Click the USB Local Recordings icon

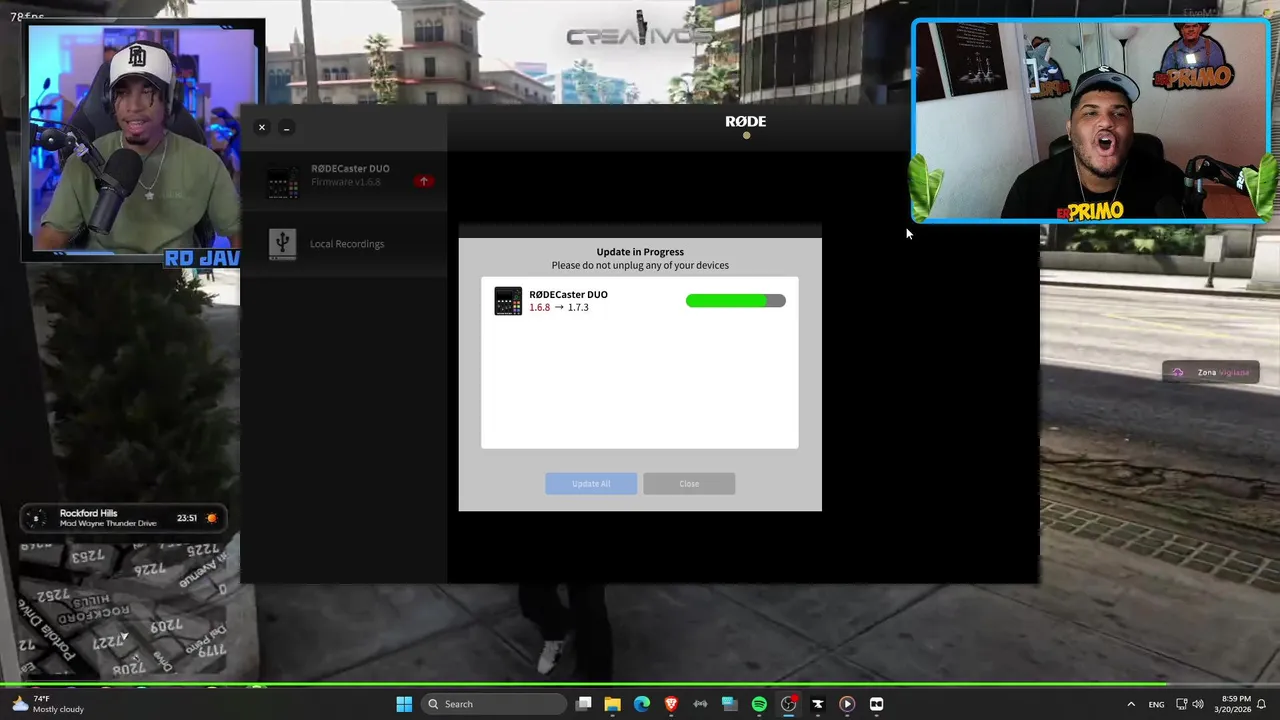pos(282,244)
